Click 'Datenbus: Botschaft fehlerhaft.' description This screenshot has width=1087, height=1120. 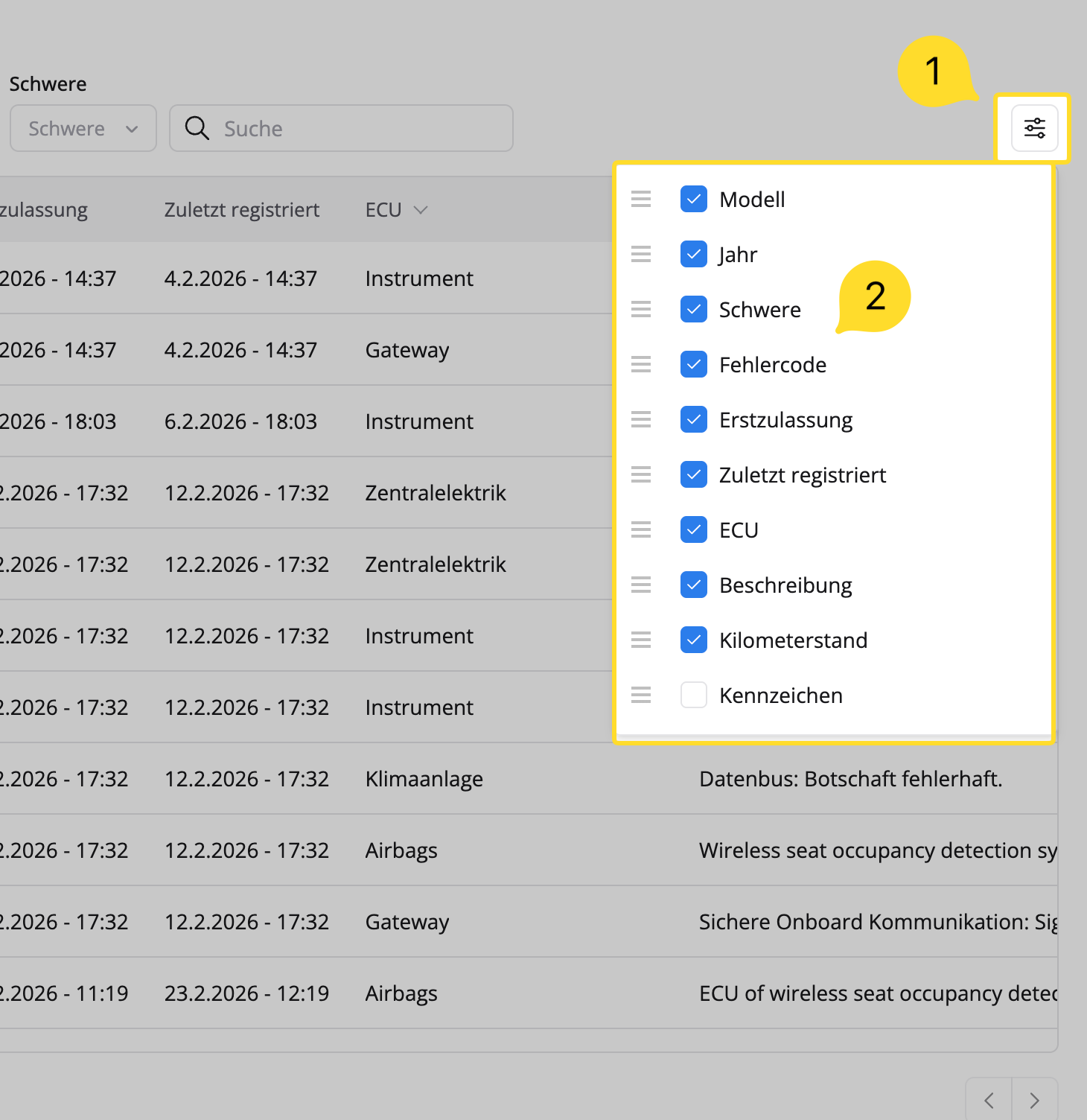pos(851,779)
